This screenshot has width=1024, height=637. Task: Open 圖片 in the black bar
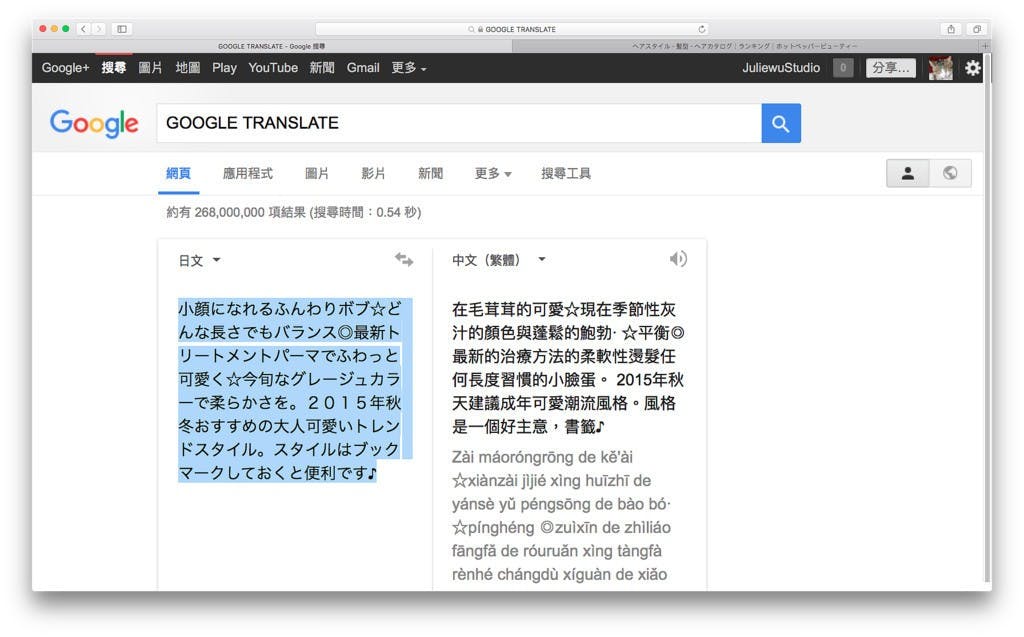(x=150, y=68)
